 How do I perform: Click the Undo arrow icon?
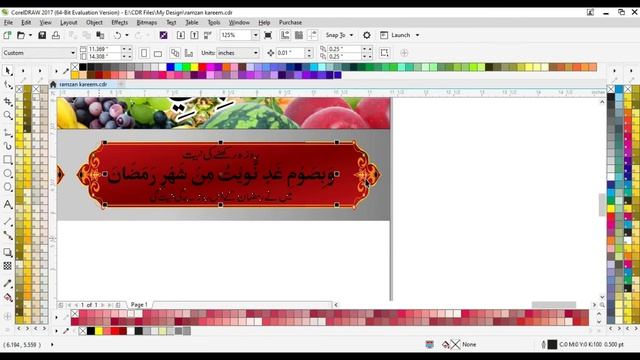(117, 36)
